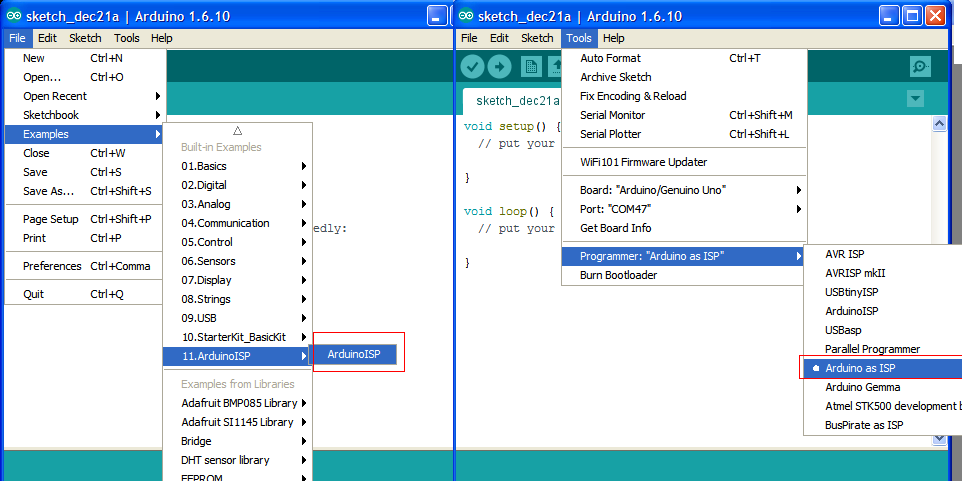The width and height of the screenshot is (962, 481).
Task: Select Arduino as ISP programmer radio option
Action: point(881,368)
